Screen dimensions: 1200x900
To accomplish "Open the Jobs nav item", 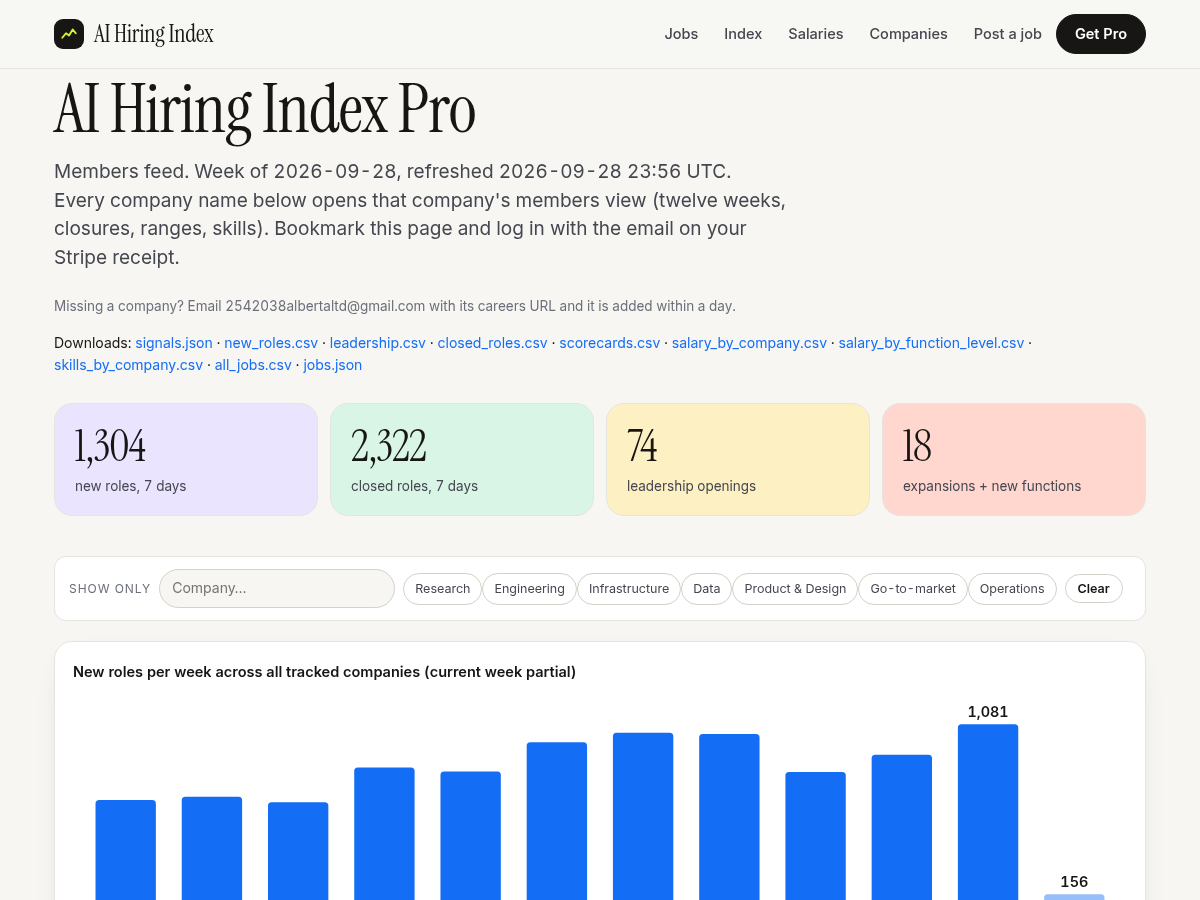I will tap(681, 34).
